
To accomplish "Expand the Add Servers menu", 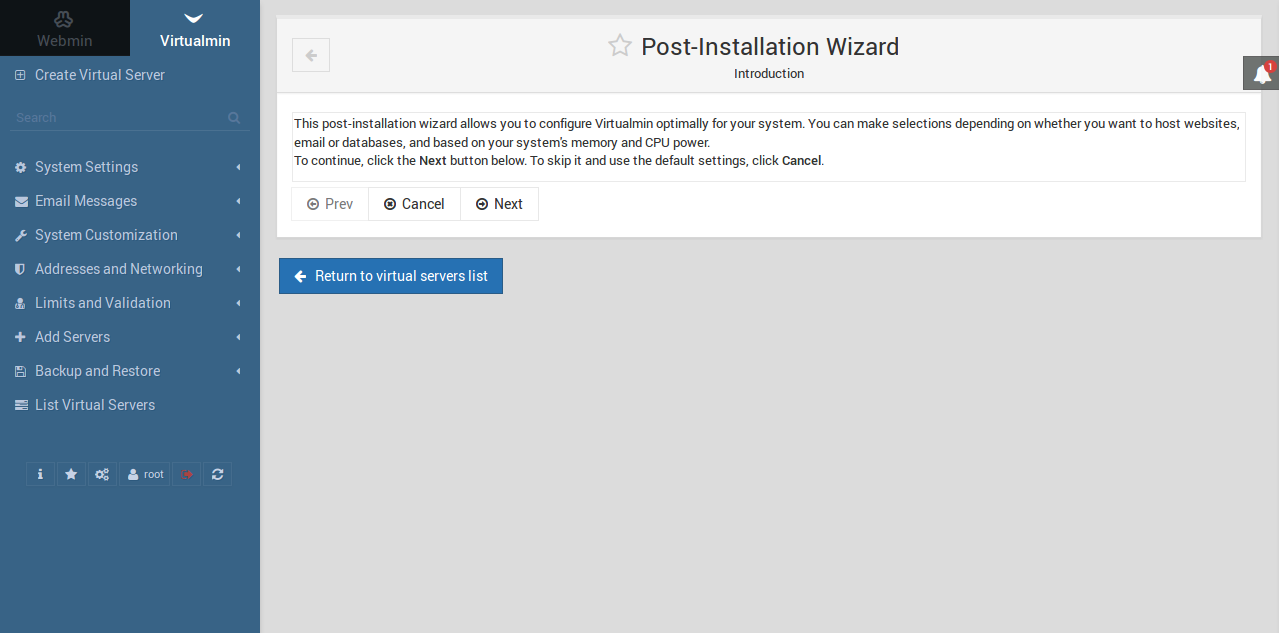I will [x=130, y=337].
